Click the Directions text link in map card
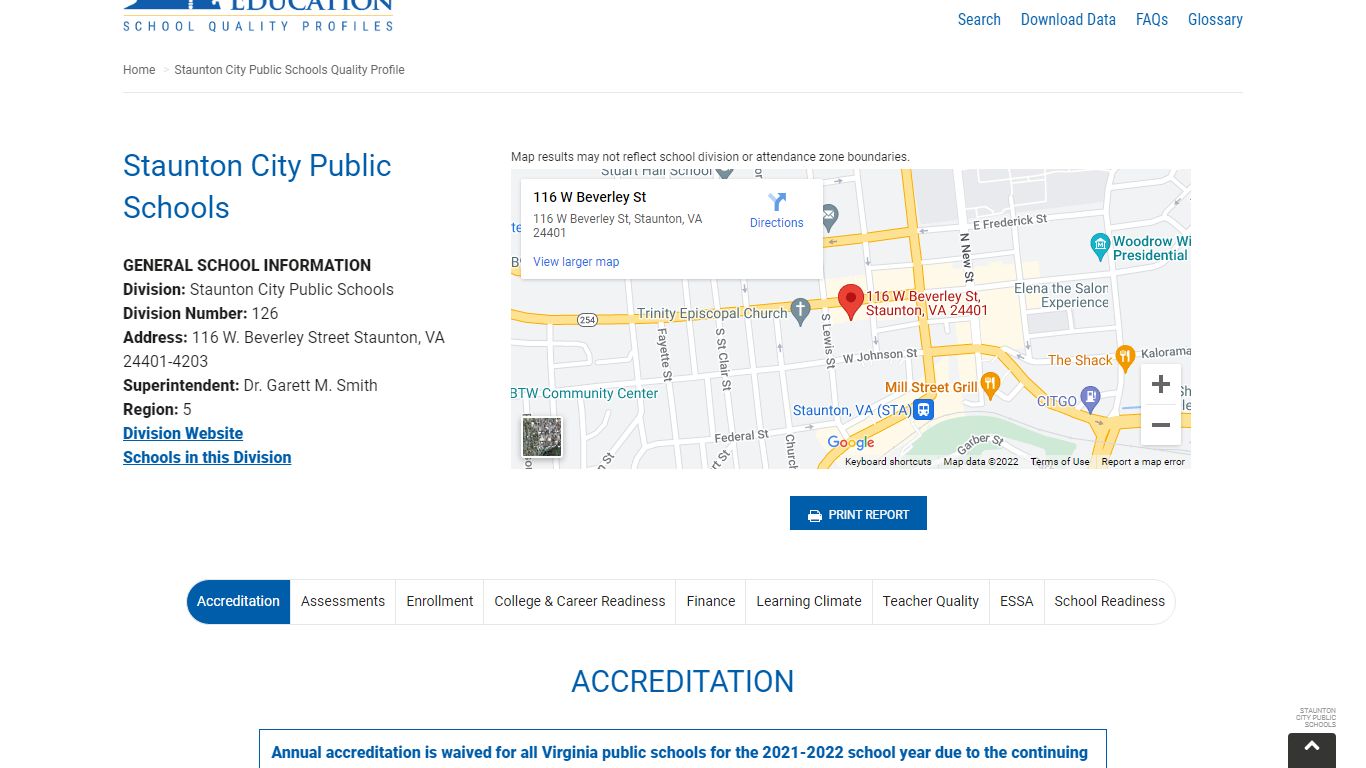This screenshot has height=768, width=1366. (x=777, y=223)
